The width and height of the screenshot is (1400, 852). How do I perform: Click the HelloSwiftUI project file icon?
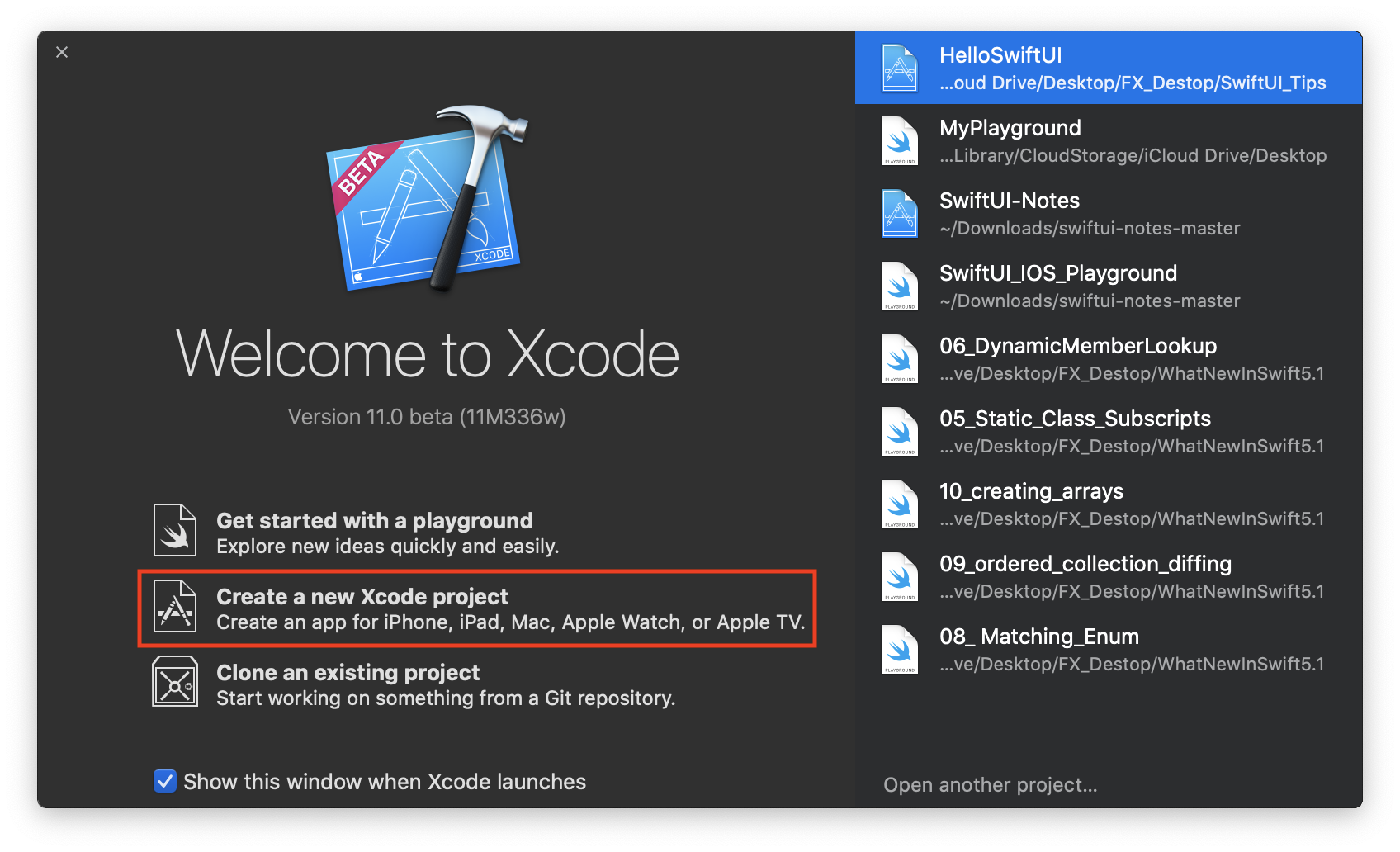[x=900, y=68]
